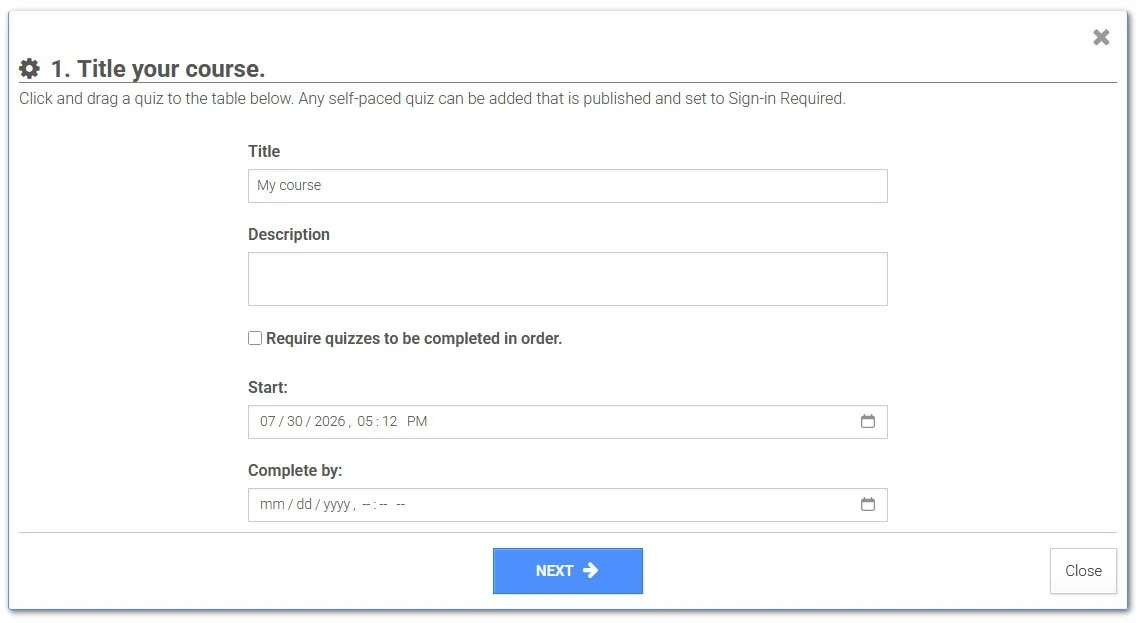Select the yyyy segment in Complete by

pyautogui.click(x=337, y=505)
